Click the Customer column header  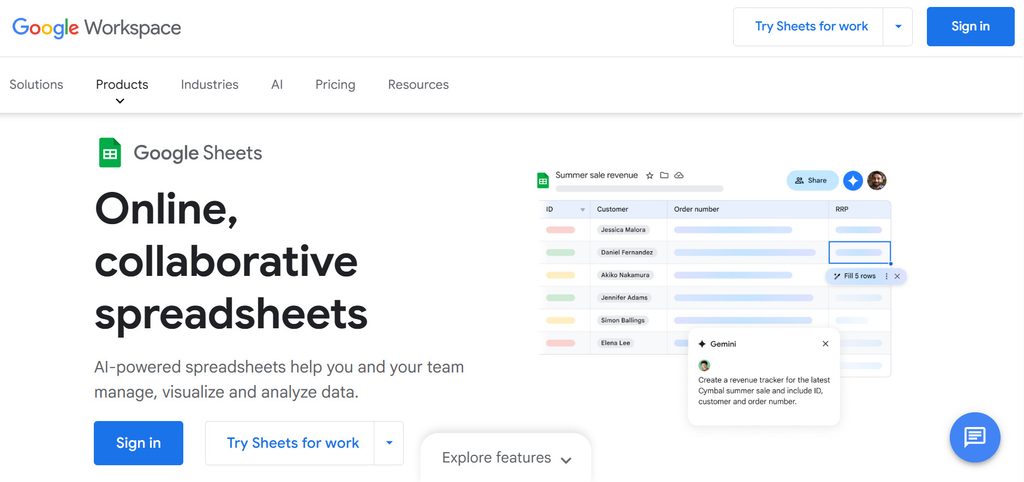tap(613, 209)
